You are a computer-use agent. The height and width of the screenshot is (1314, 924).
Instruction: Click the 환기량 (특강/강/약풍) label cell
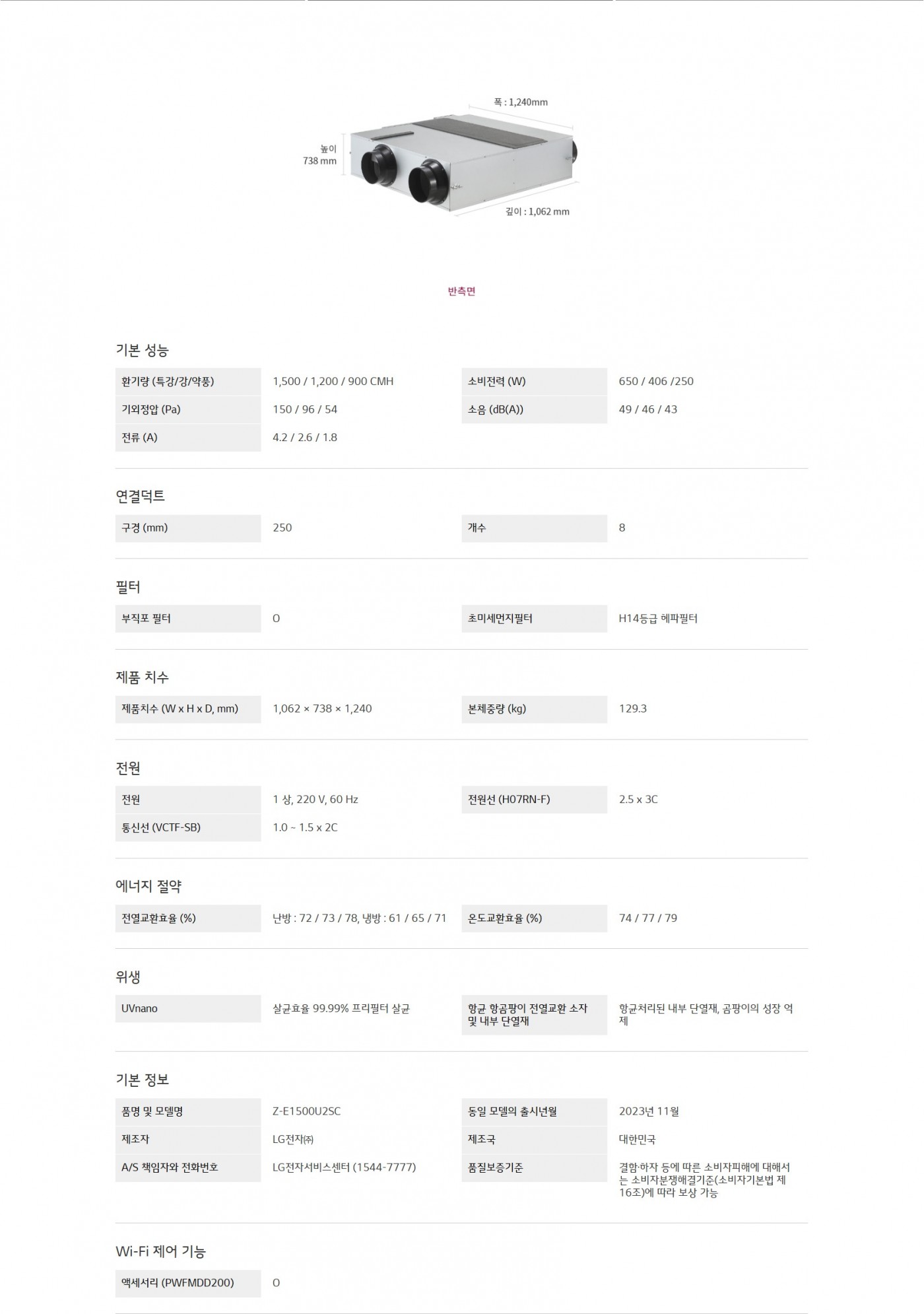pos(187,382)
